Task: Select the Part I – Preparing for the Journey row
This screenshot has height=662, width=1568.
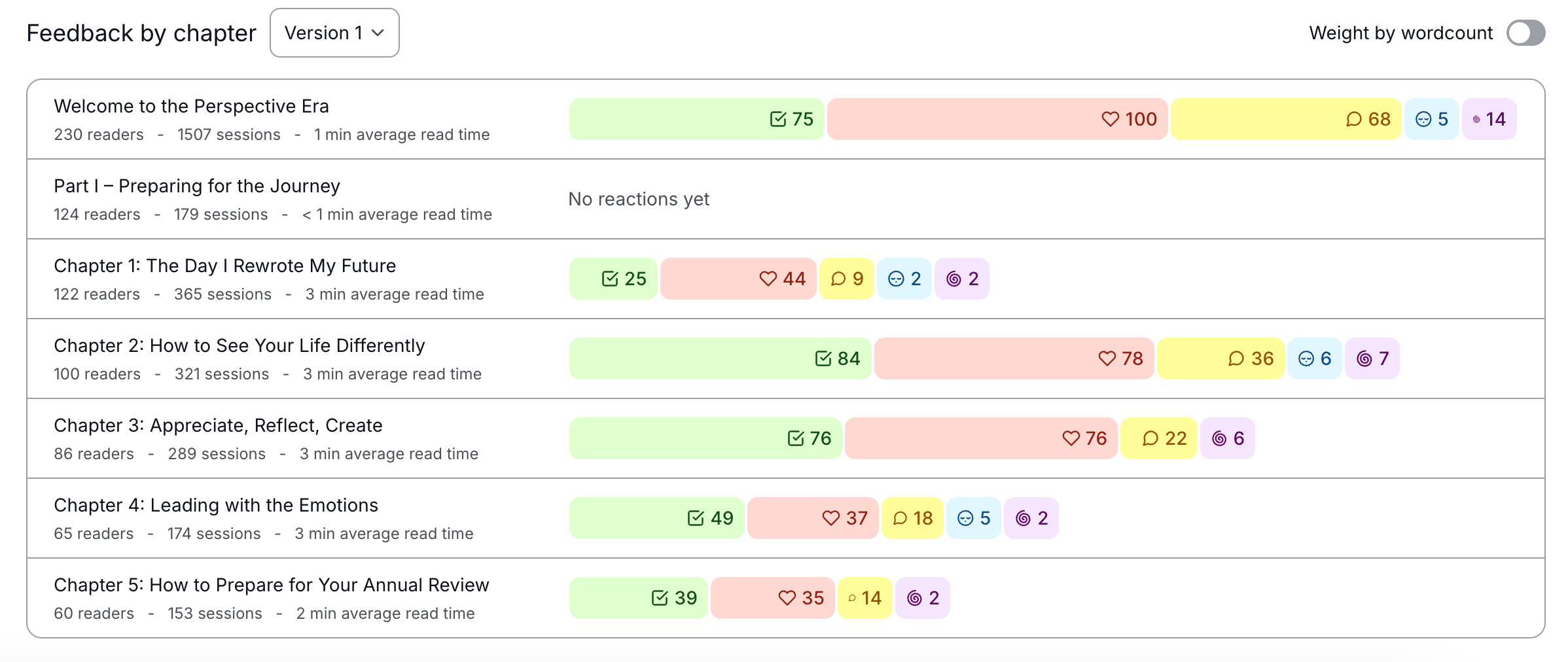Action: 196,186
